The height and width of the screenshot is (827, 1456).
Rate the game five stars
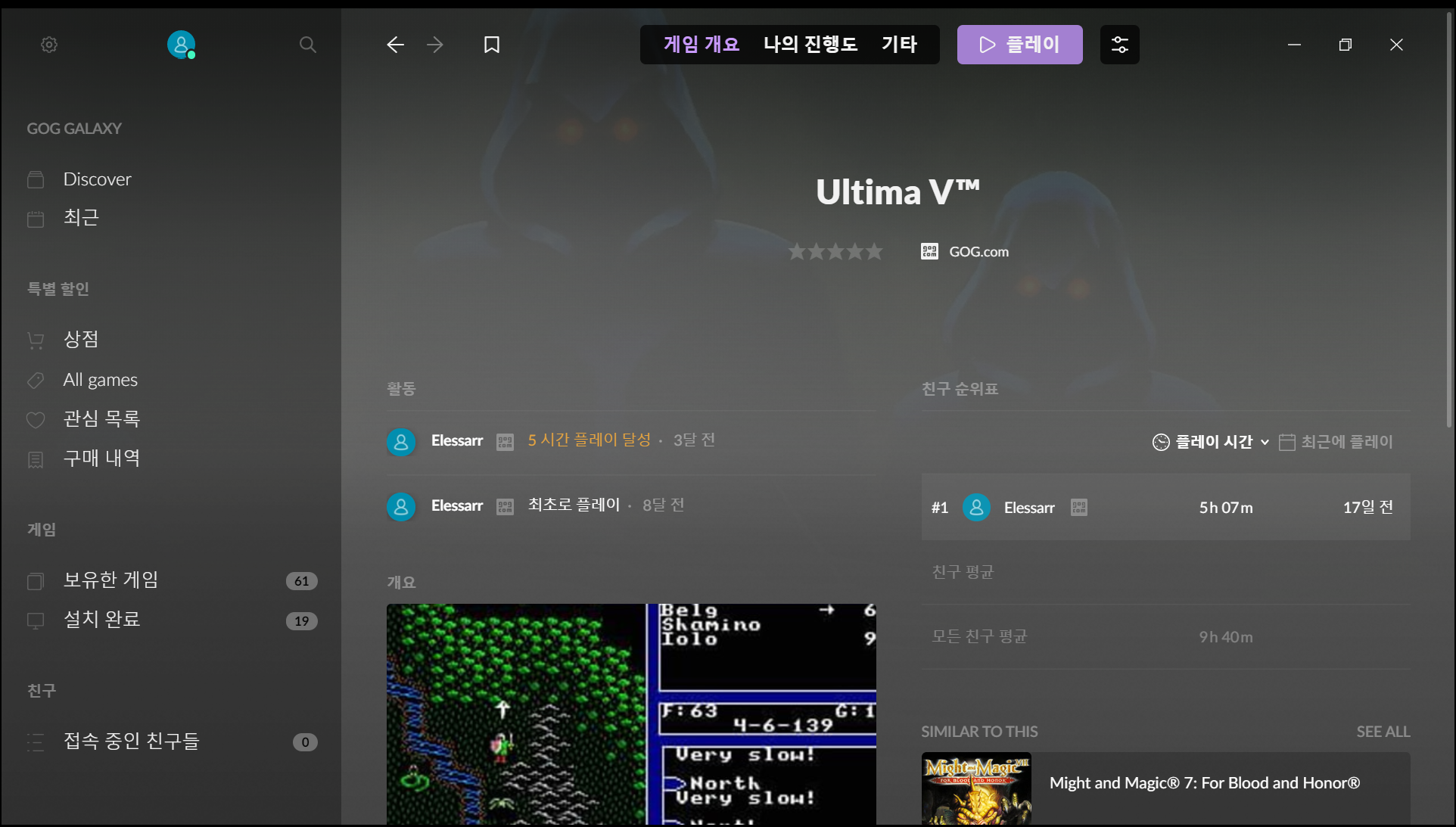click(875, 251)
